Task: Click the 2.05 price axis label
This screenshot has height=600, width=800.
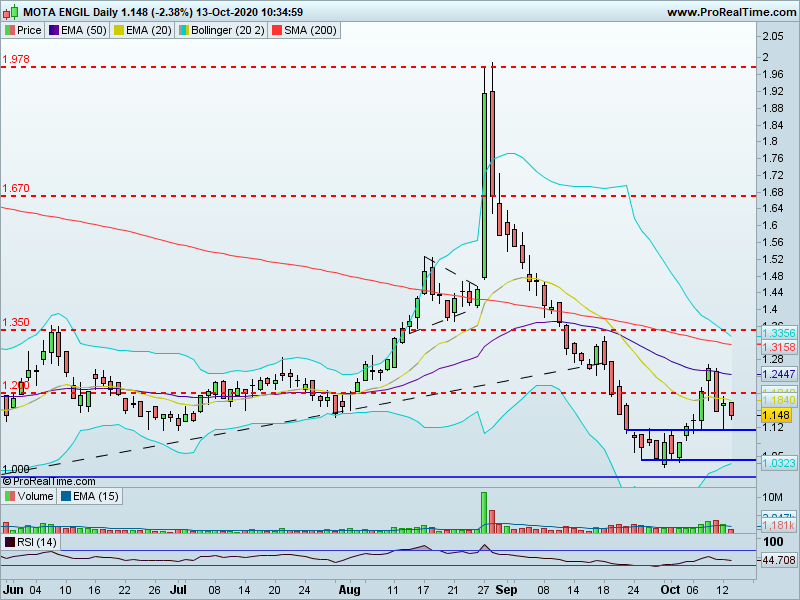Action: click(x=773, y=36)
